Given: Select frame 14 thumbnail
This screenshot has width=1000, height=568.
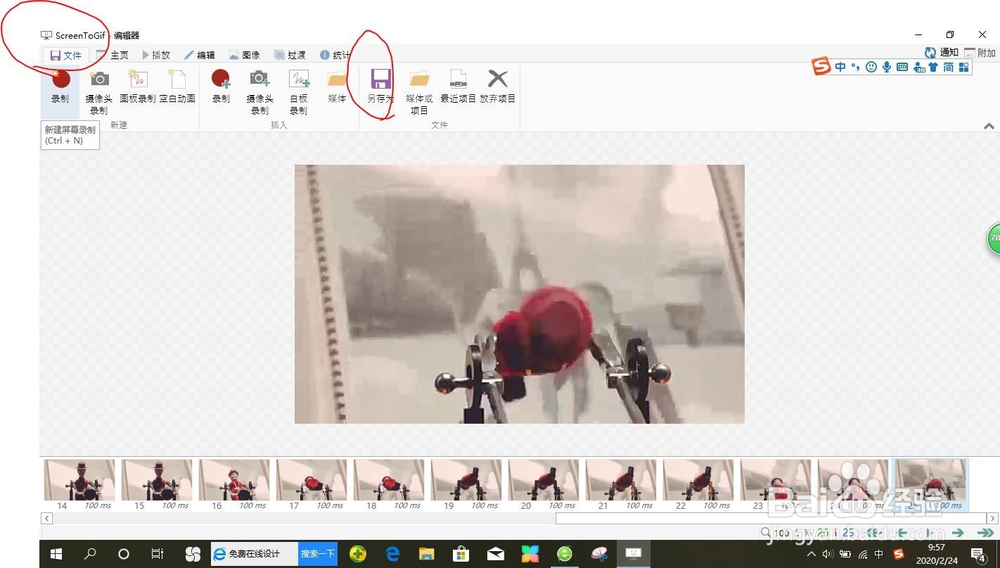Looking at the screenshot, I should point(79,484).
